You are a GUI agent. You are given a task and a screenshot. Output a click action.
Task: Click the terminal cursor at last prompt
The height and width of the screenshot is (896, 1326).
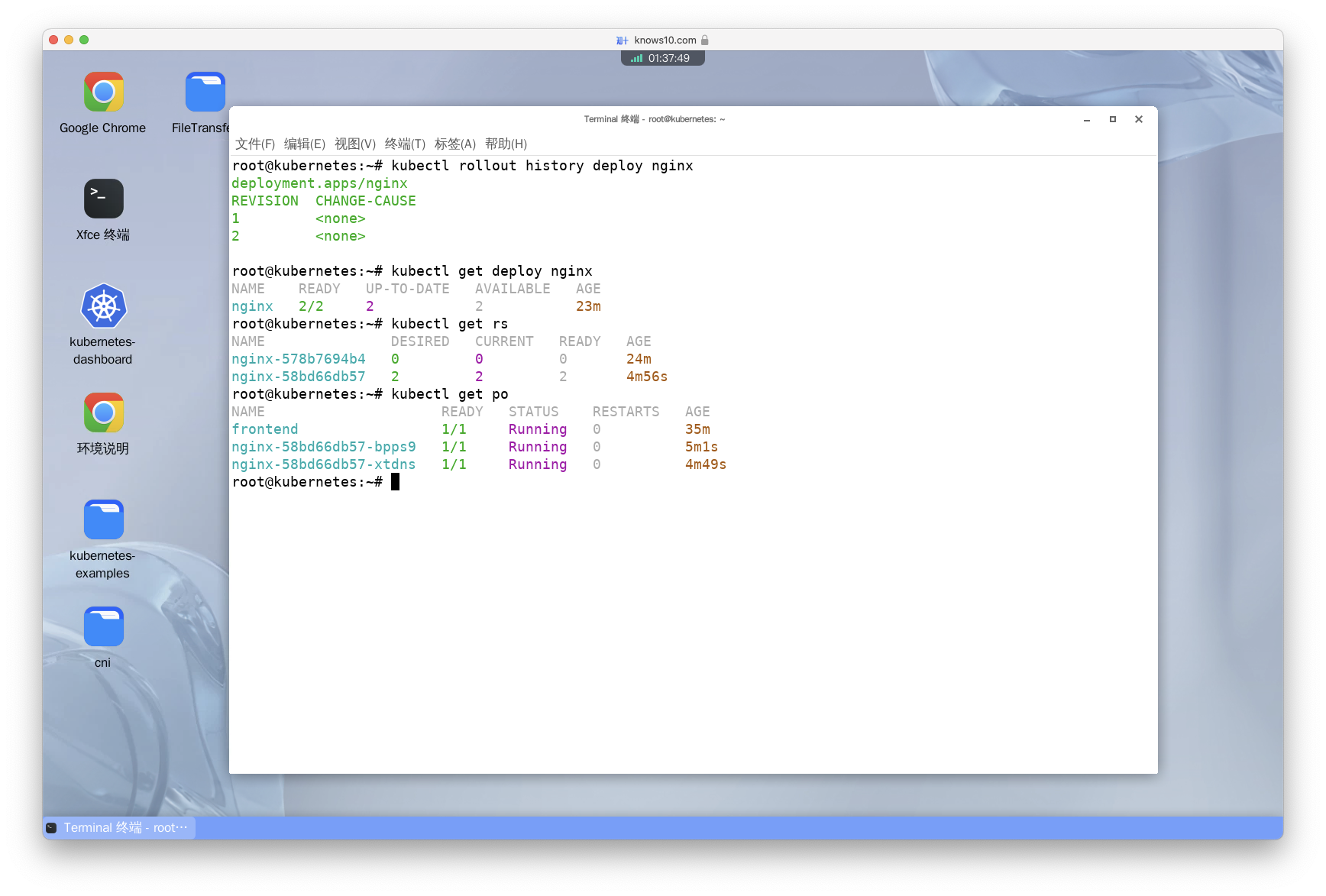[x=395, y=482]
